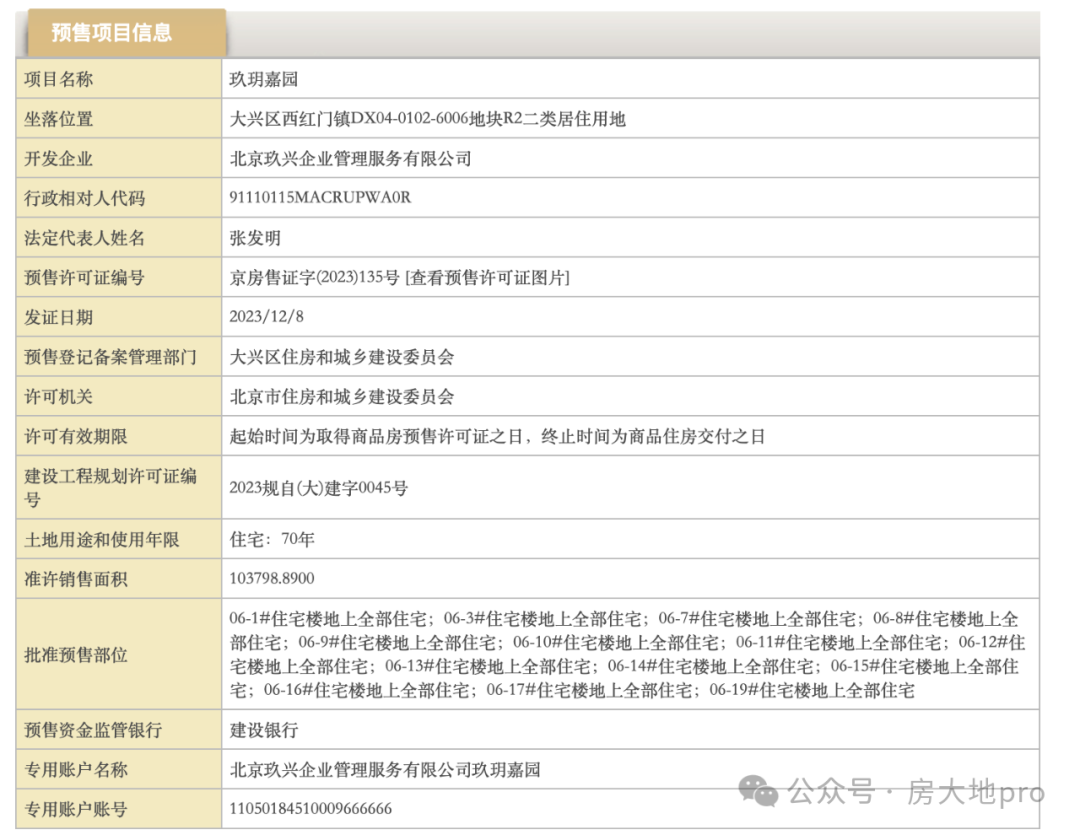
Task: Click the 预售登记备案管理部门 label
Action: [x=110, y=357]
